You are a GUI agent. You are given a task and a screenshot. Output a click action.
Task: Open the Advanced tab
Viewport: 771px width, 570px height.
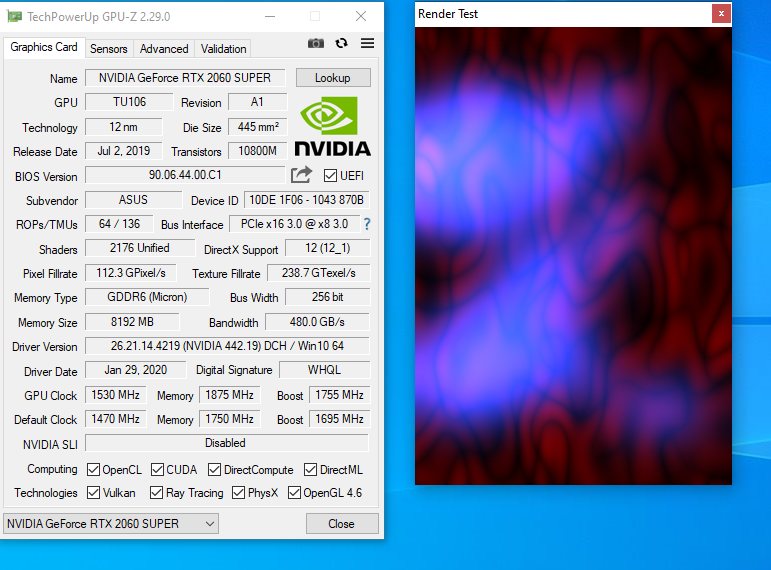[x=164, y=49]
